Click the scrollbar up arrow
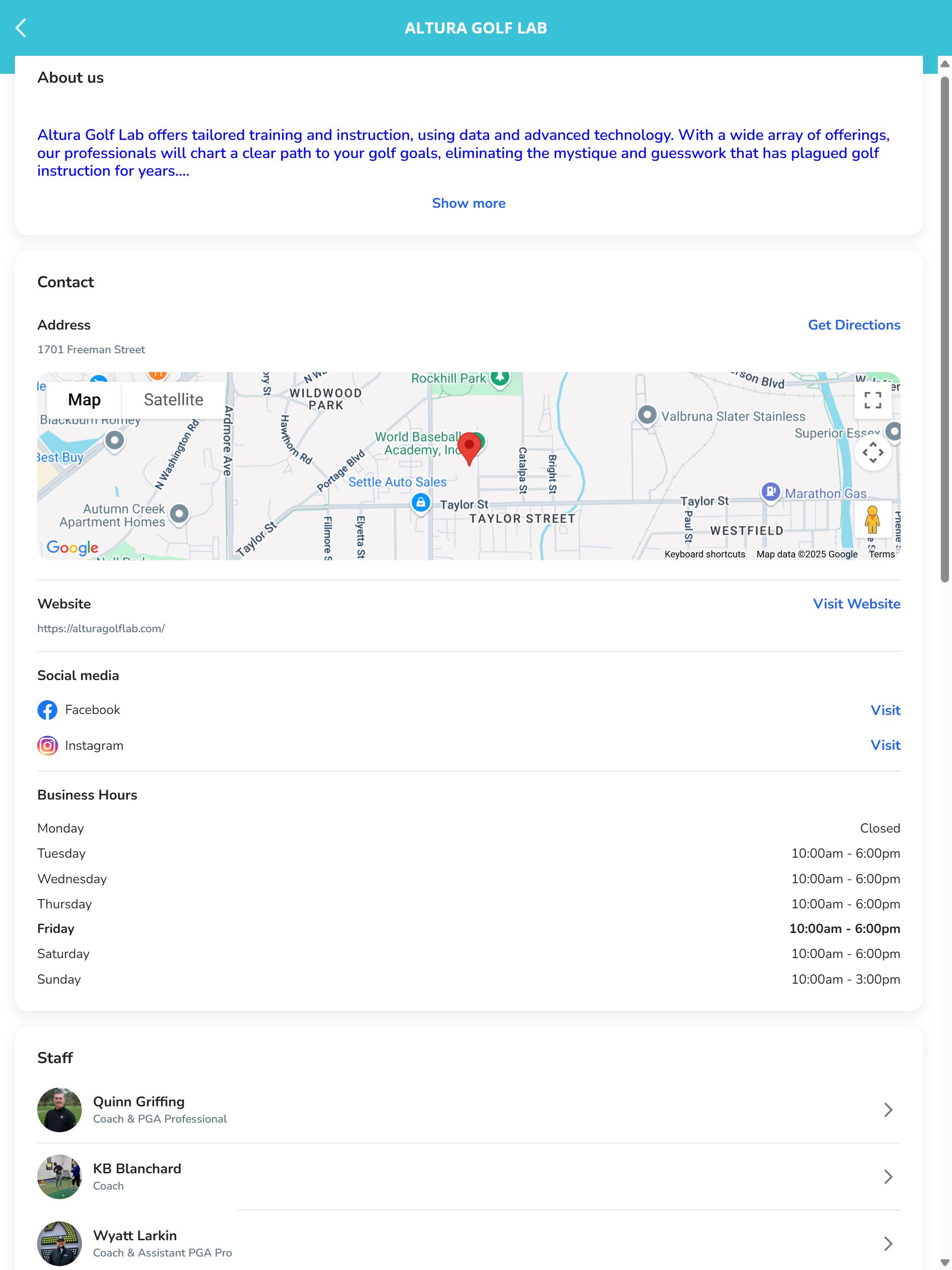The image size is (952, 1270). point(945,64)
